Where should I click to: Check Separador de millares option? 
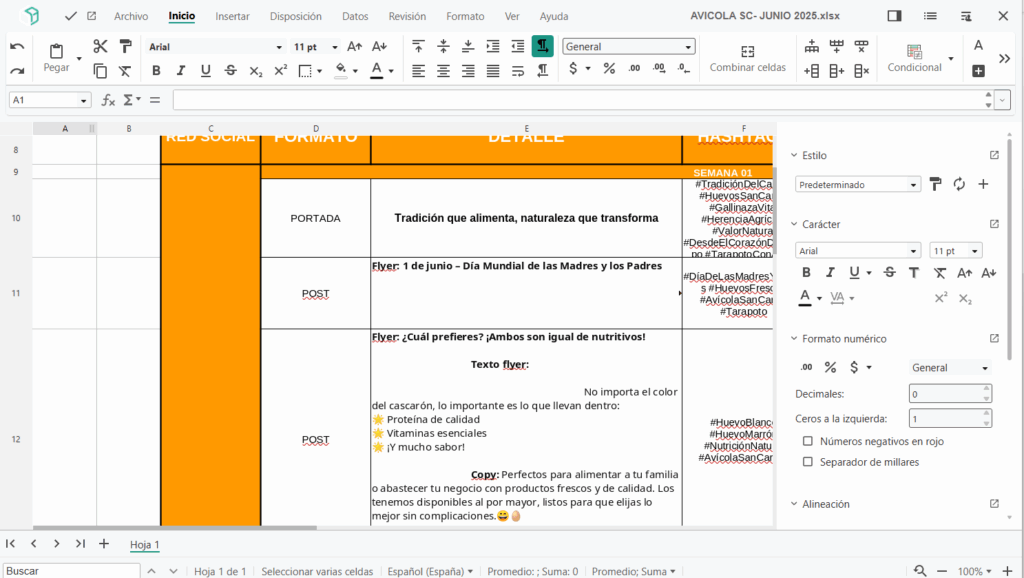tap(808, 462)
